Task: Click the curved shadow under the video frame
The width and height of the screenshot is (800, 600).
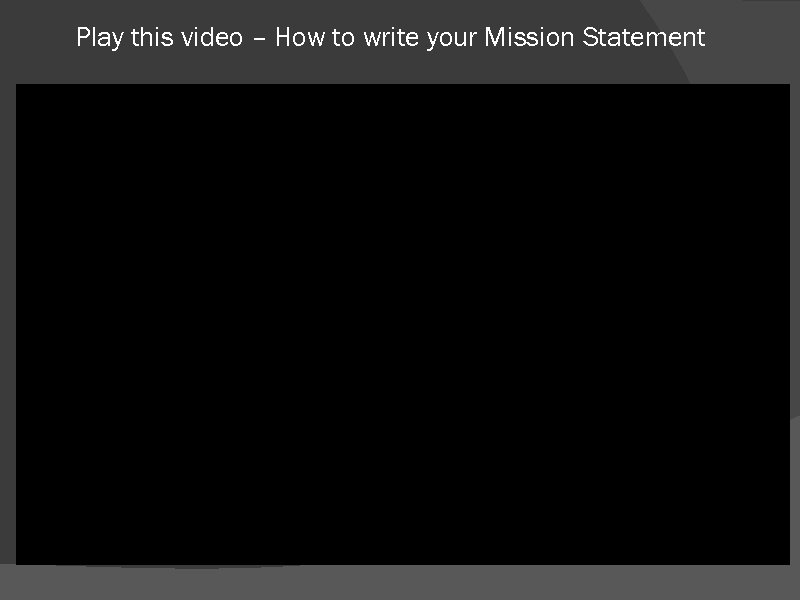Action: 179,566
